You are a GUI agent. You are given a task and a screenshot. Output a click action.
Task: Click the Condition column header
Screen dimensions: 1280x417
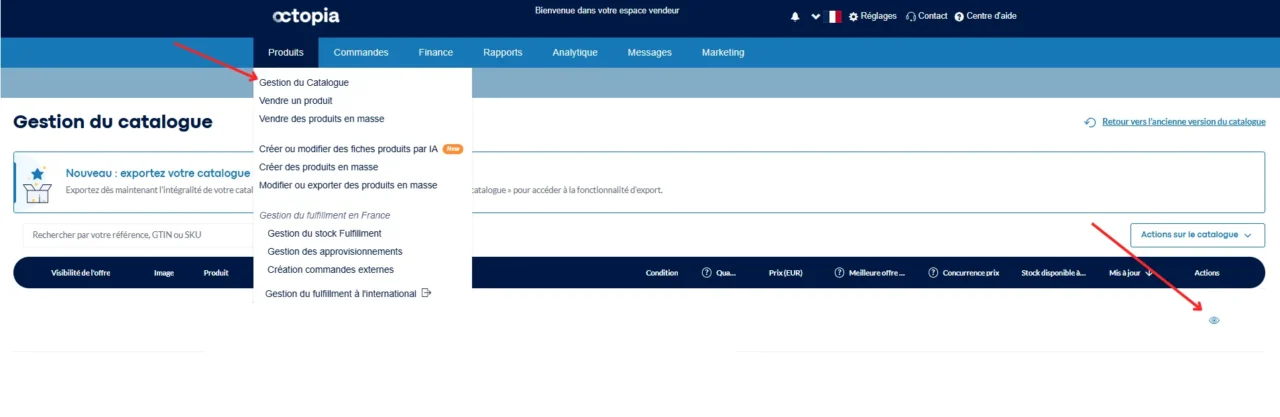click(x=662, y=273)
